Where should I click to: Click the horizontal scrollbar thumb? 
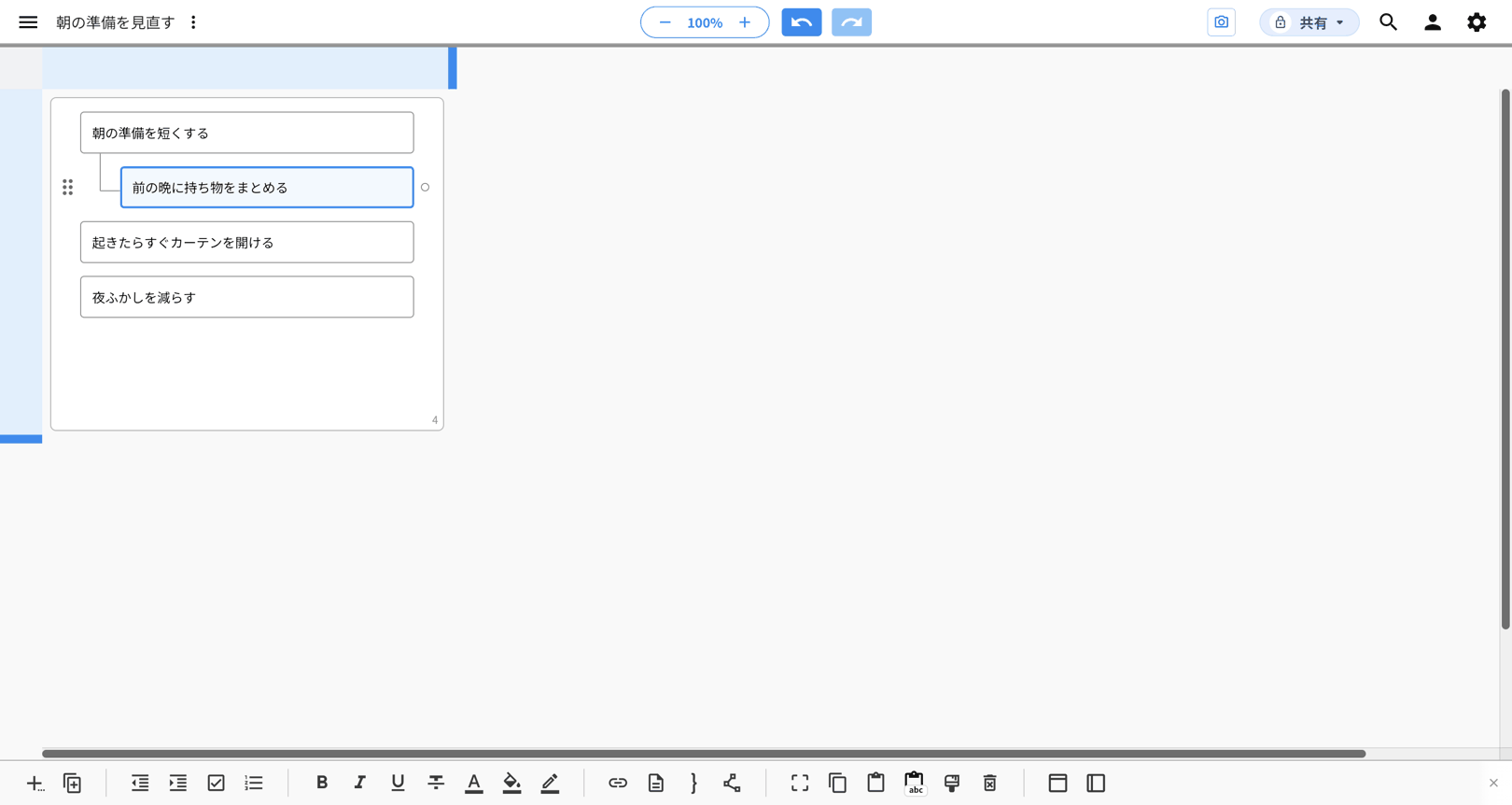pyautogui.click(x=704, y=754)
